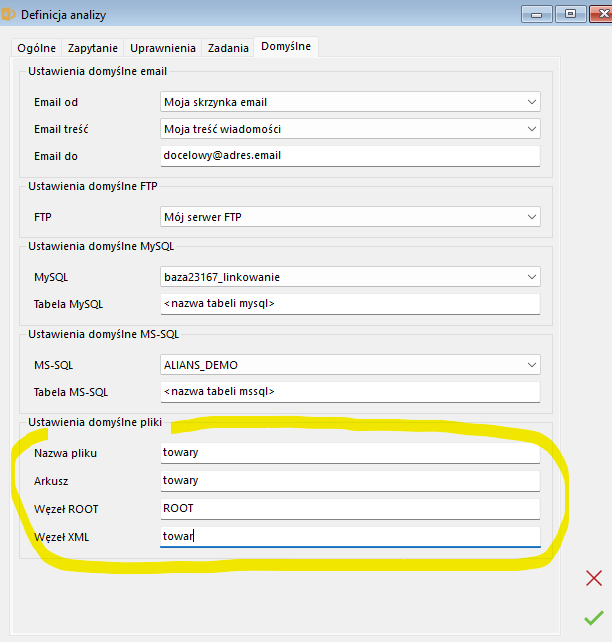Viewport: 612px width, 642px height.
Task: Expand the MS-SQL dropdown showing ALIANS_DEMO
Action: (x=531, y=365)
